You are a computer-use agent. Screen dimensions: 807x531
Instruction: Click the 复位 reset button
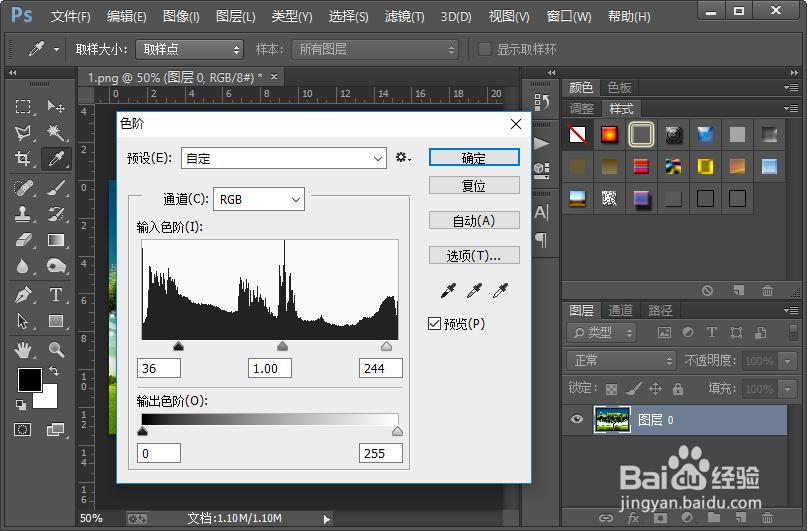click(474, 185)
